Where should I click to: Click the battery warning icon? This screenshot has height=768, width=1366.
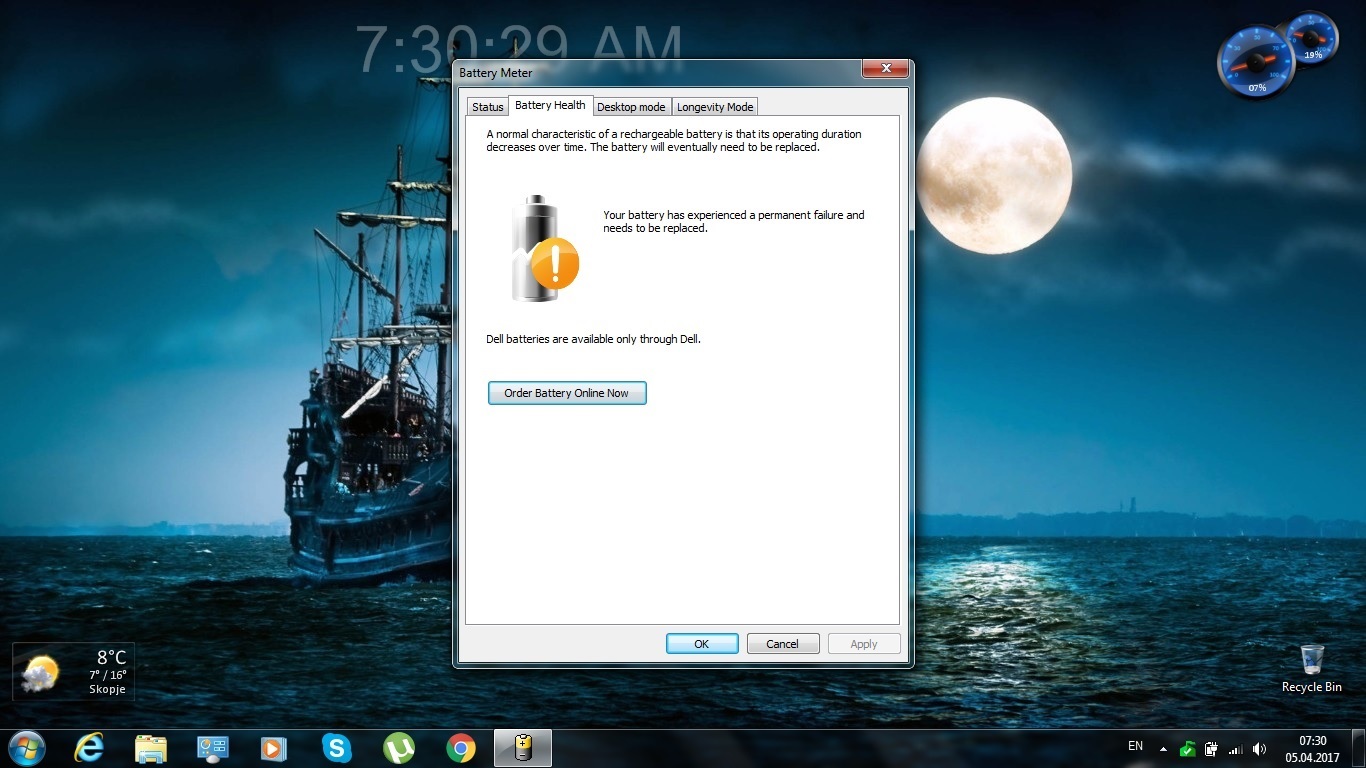pos(544,248)
